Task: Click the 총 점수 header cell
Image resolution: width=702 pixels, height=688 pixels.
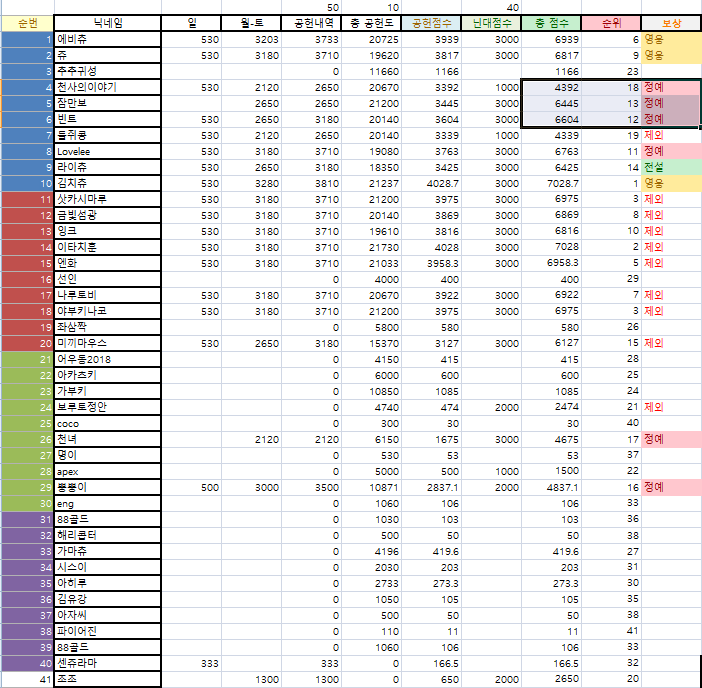Action: point(551,23)
